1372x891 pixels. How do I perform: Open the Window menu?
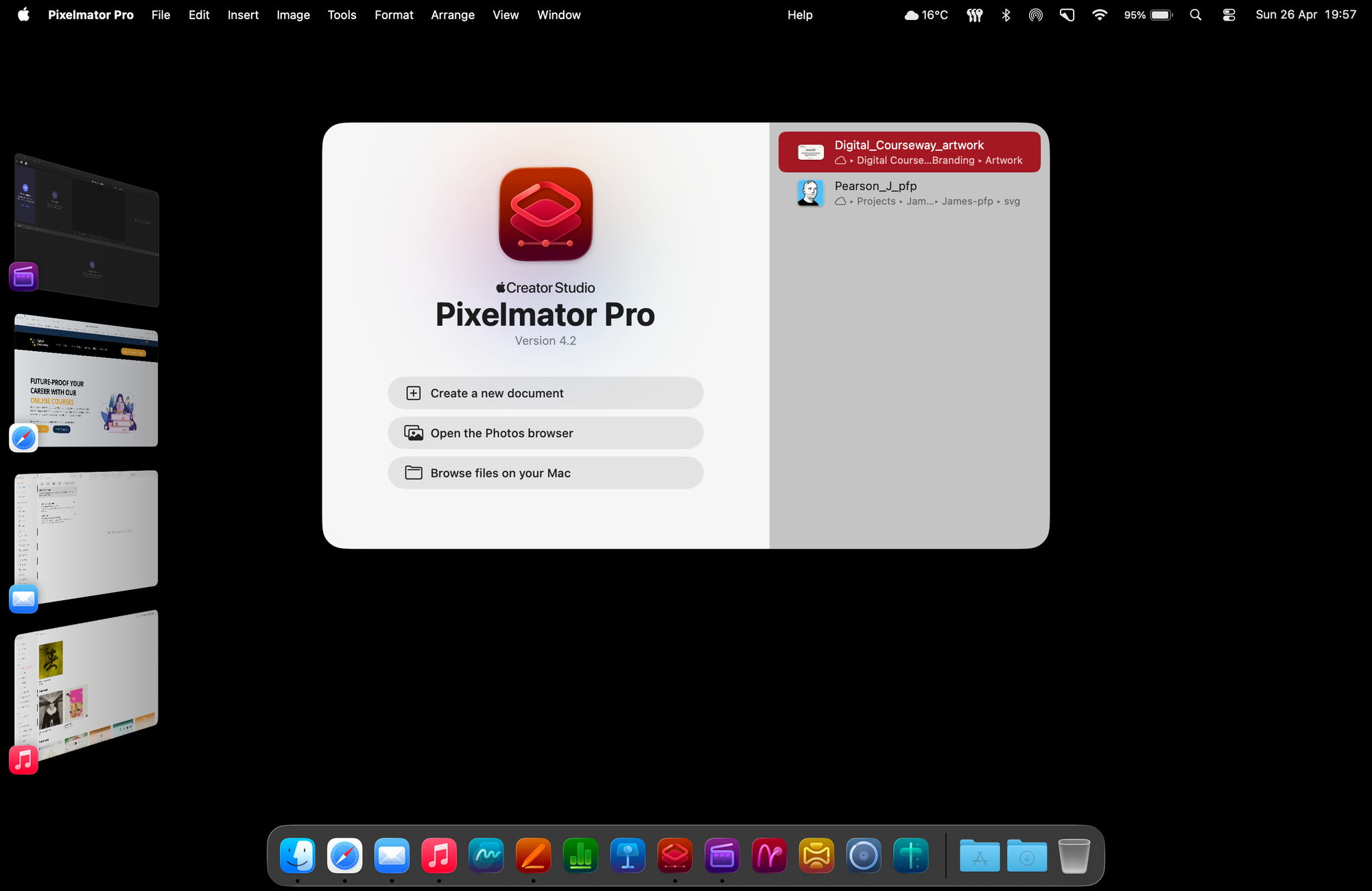pos(558,14)
